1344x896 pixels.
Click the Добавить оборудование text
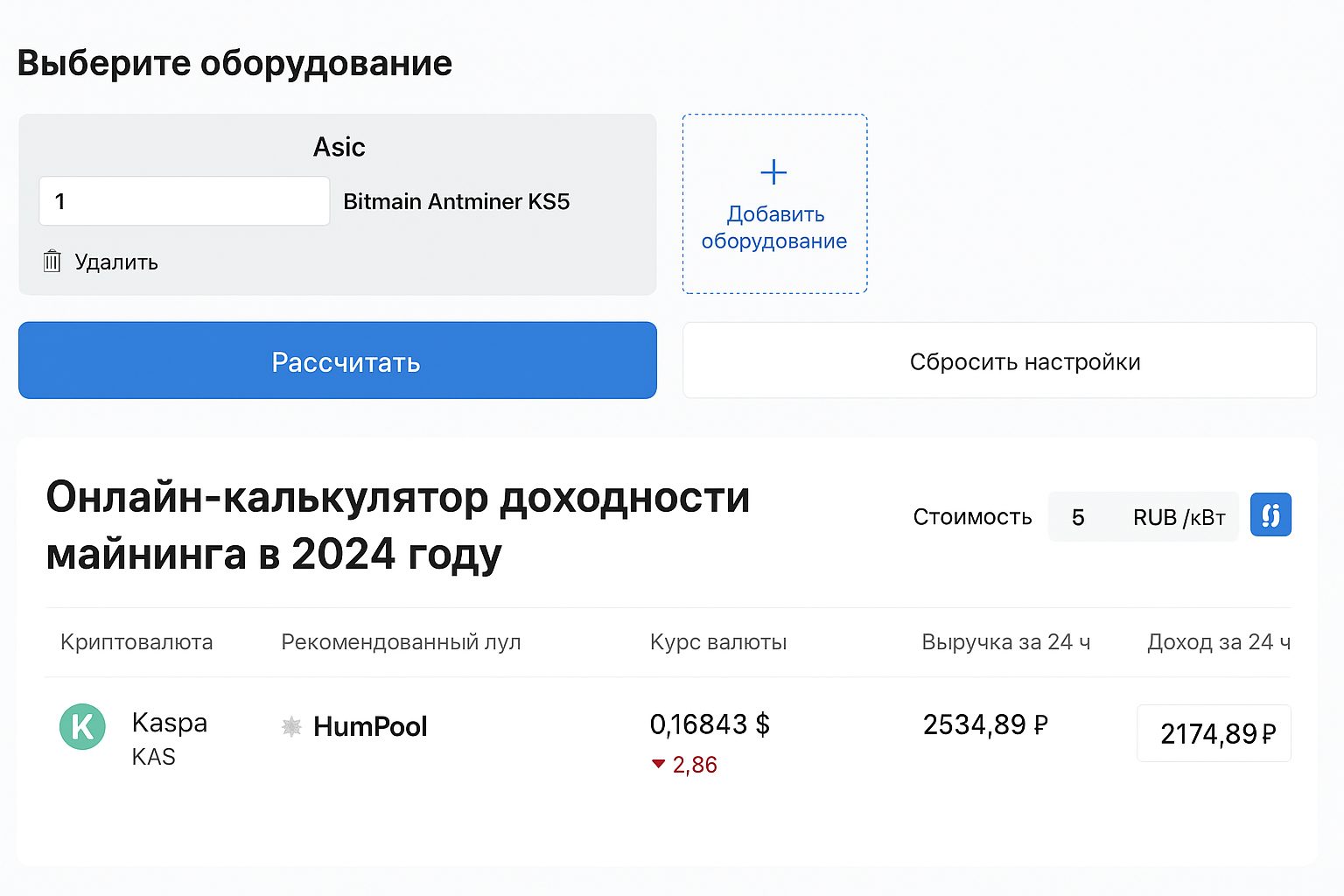[x=774, y=227]
